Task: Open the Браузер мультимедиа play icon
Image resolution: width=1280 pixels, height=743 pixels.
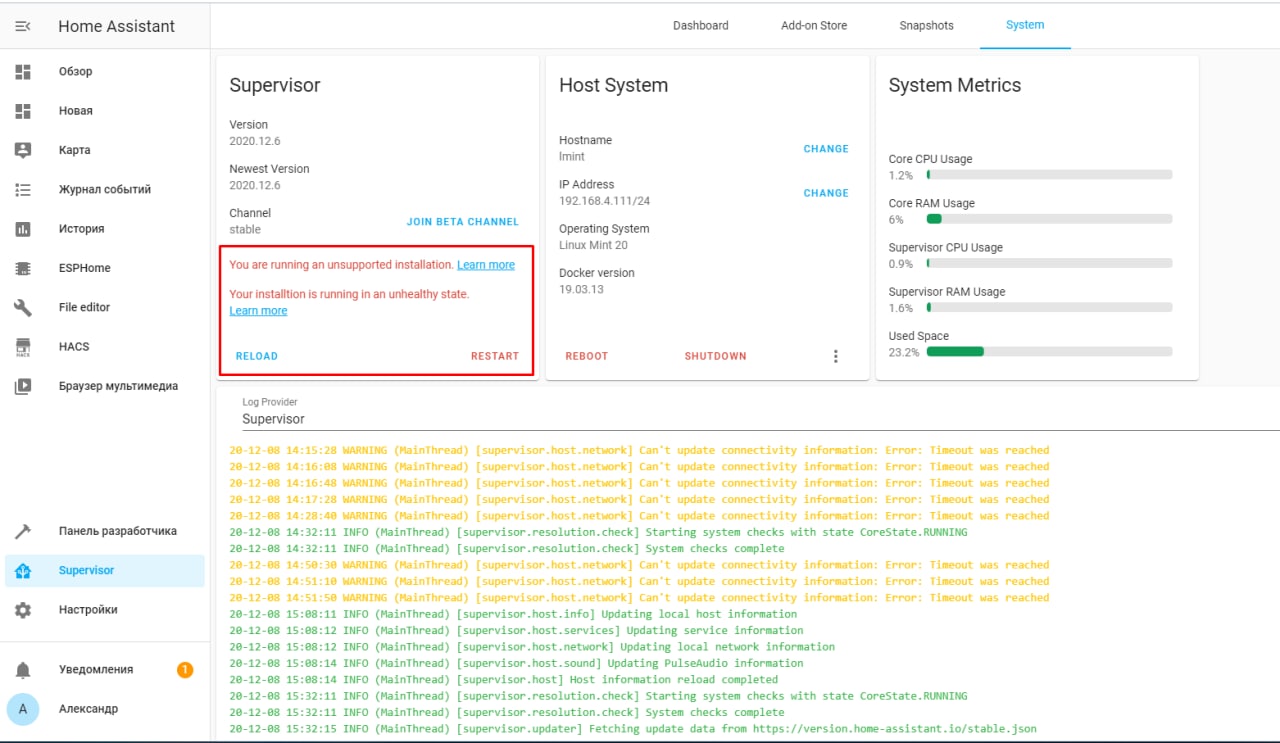Action: [x=23, y=386]
